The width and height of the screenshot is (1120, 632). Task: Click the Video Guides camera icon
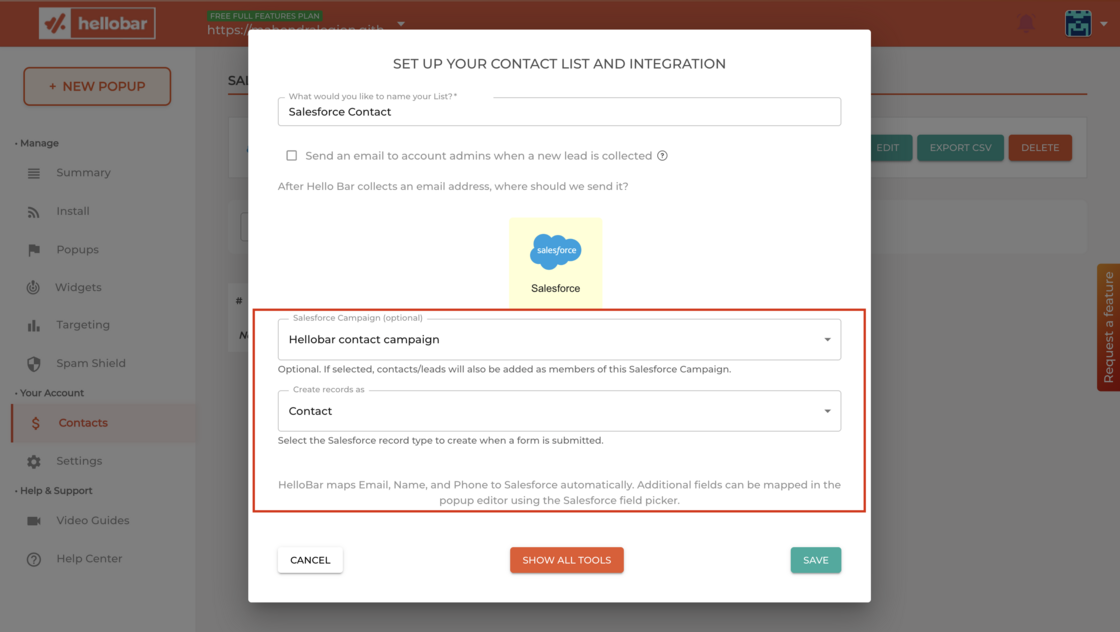pos(34,521)
